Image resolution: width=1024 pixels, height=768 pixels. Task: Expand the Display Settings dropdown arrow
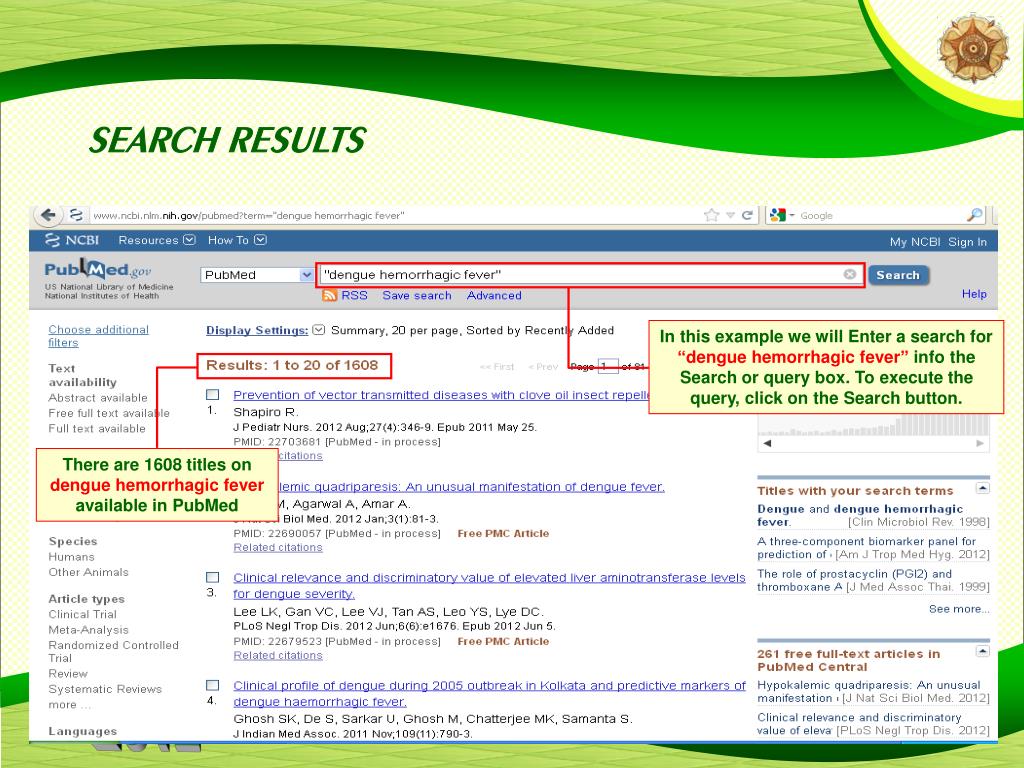click(x=318, y=330)
